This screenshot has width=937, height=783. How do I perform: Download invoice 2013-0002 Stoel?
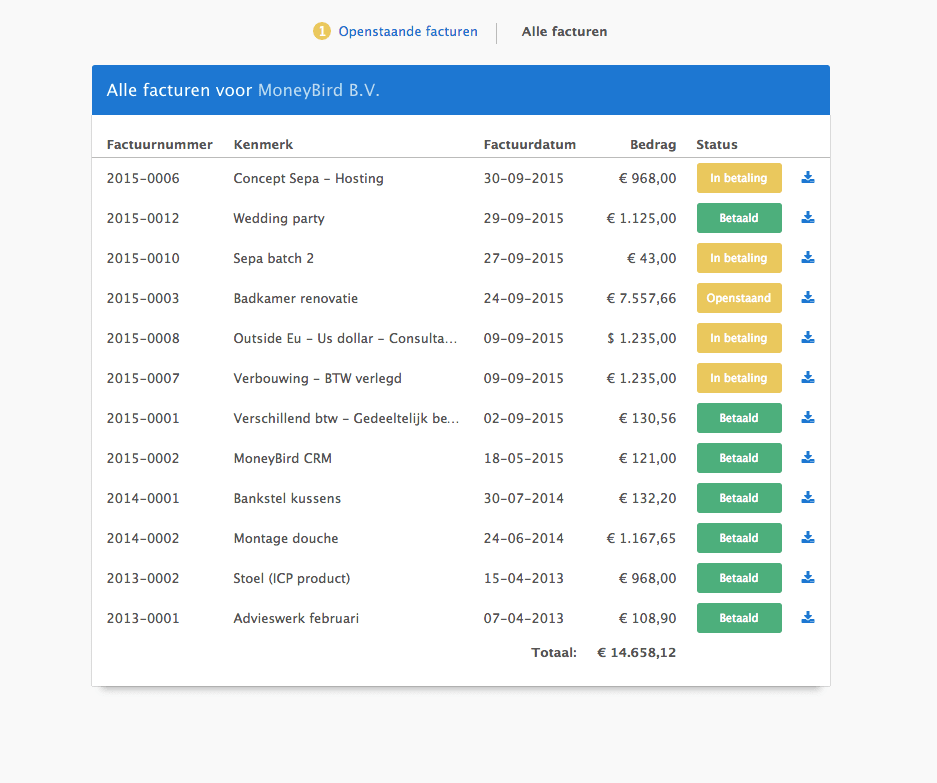808,578
